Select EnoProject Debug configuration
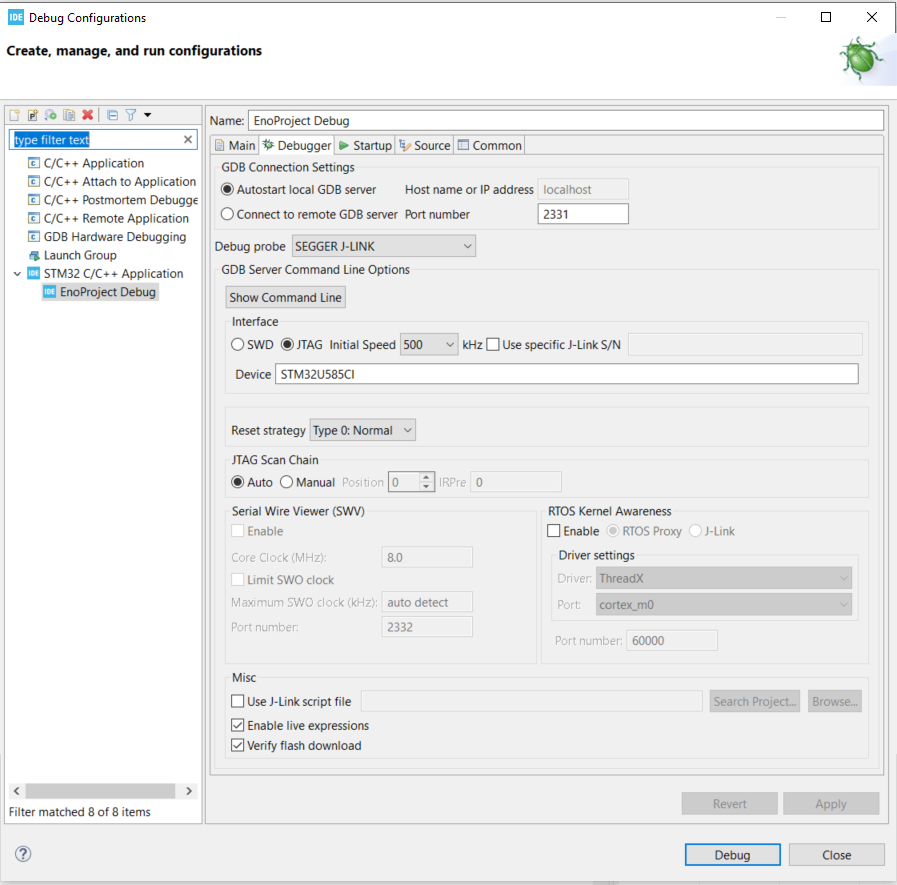Viewport: 897px width, 885px height. pyautogui.click(x=100, y=292)
